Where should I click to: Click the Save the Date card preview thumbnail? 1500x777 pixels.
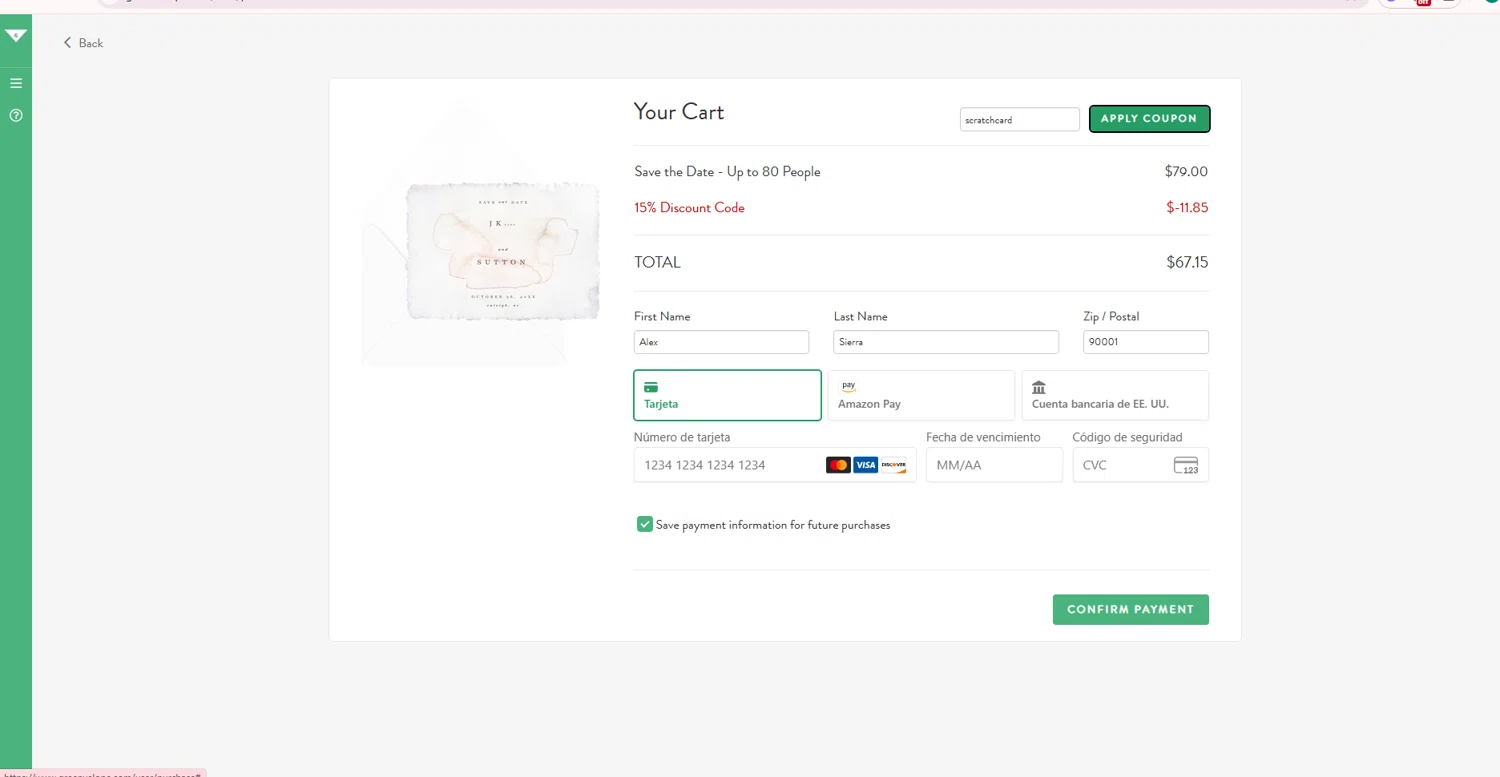[502, 252]
